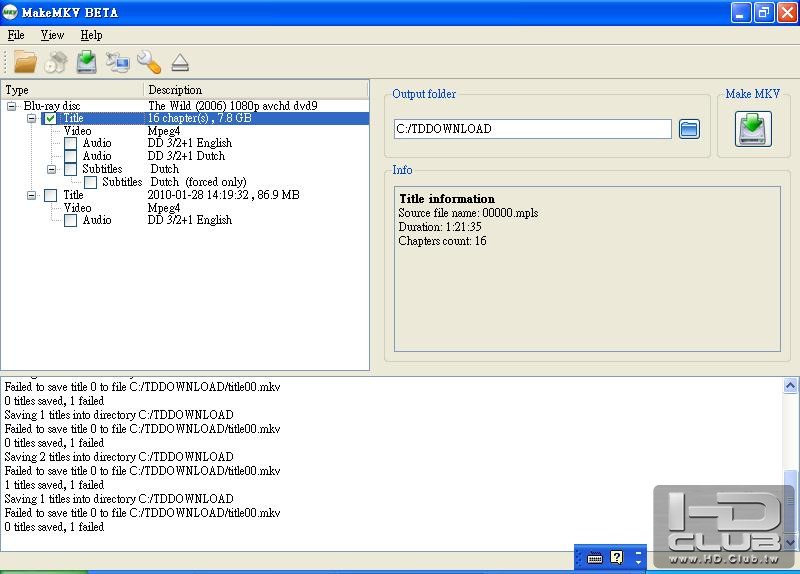The height and width of the screenshot is (574, 800).
Task: Select the Blu-ray disc tree row
Action: (185, 106)
